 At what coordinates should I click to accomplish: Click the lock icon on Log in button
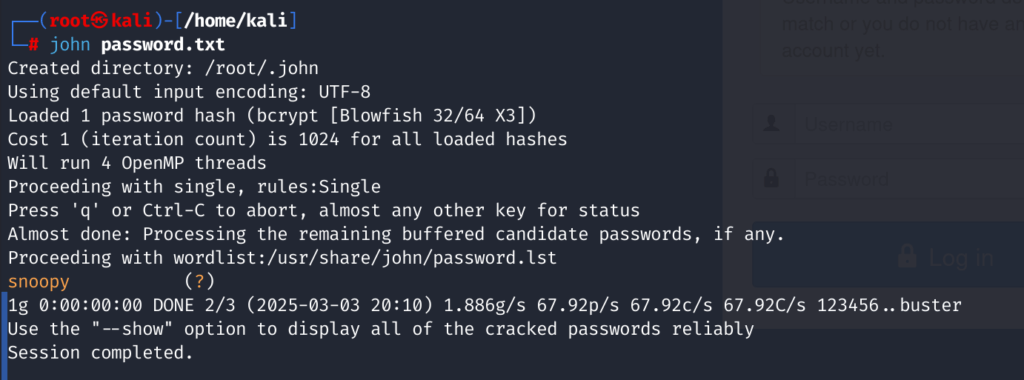tap(906, 256)
